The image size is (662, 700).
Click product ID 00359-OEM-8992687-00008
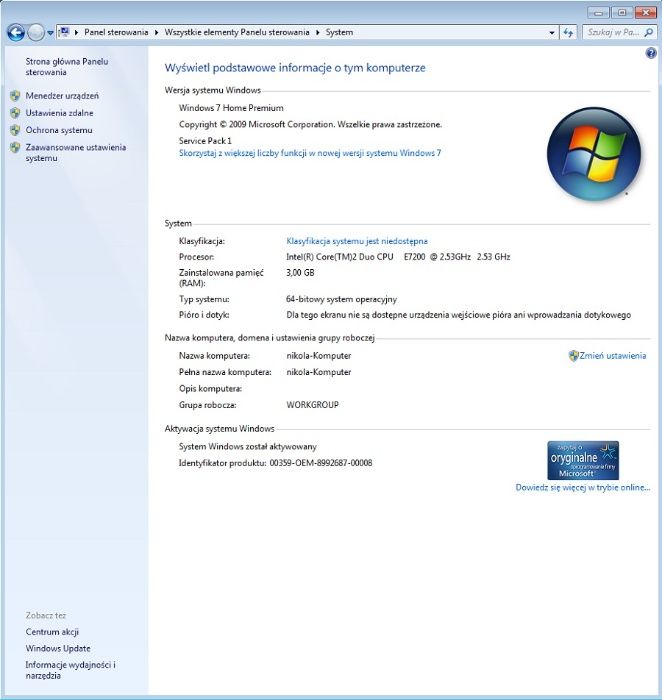click(321, 463)
